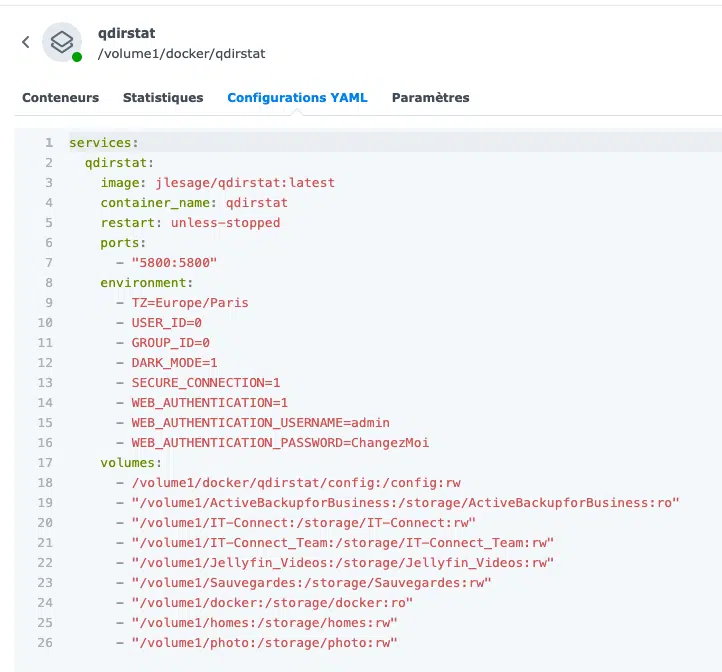Click the qdirstat project title
The width and height of the screenshot is (722, 672).
[x=127, y=33]
